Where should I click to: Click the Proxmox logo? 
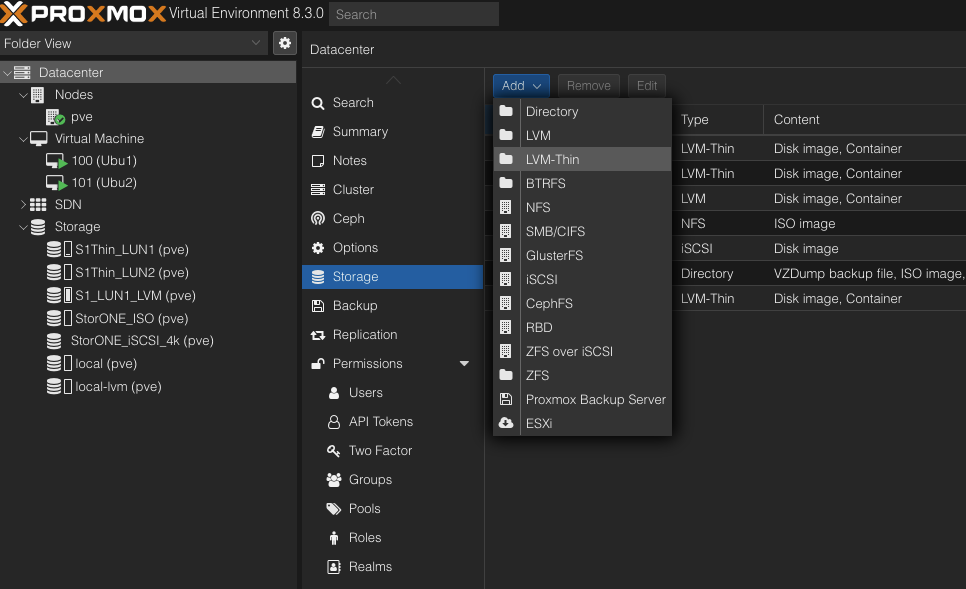point(83,14)
